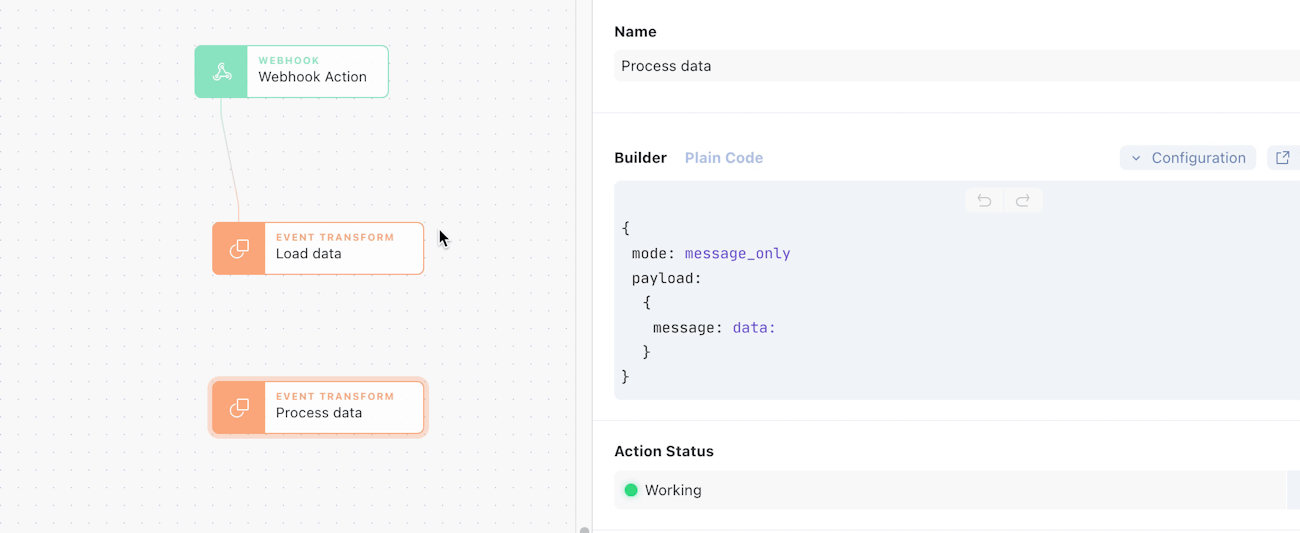
Task: Click the payload key in builder
Action: pos(667,278)
